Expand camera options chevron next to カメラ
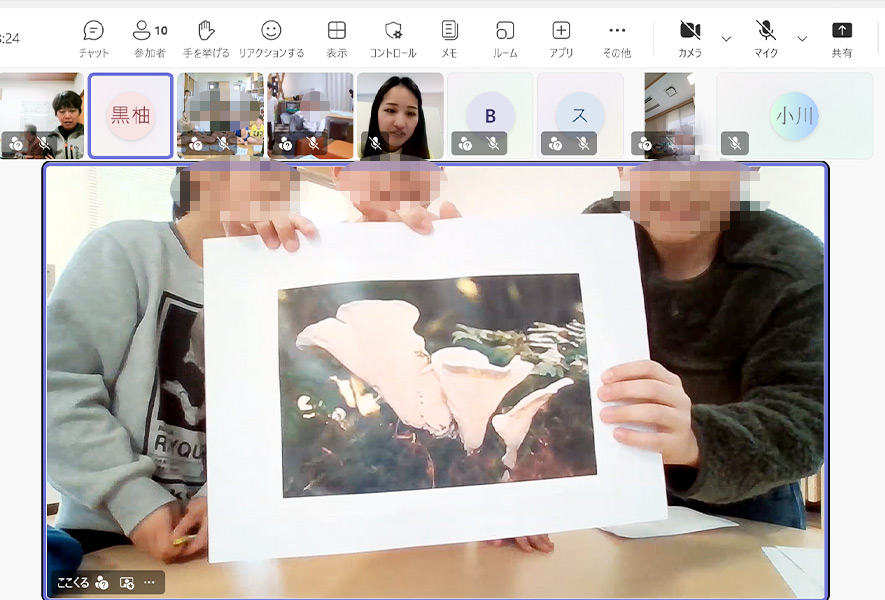The width and height of the screenshot is (885, 600). click(x=726, y=39)
